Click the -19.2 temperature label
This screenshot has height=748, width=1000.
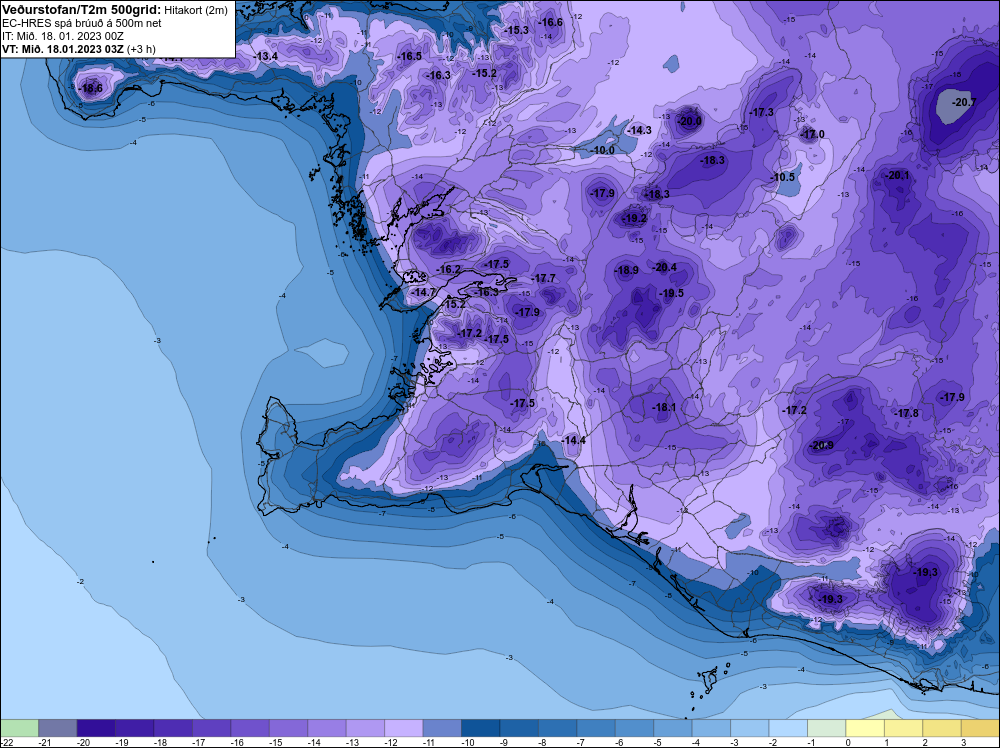tap(635, 218)
